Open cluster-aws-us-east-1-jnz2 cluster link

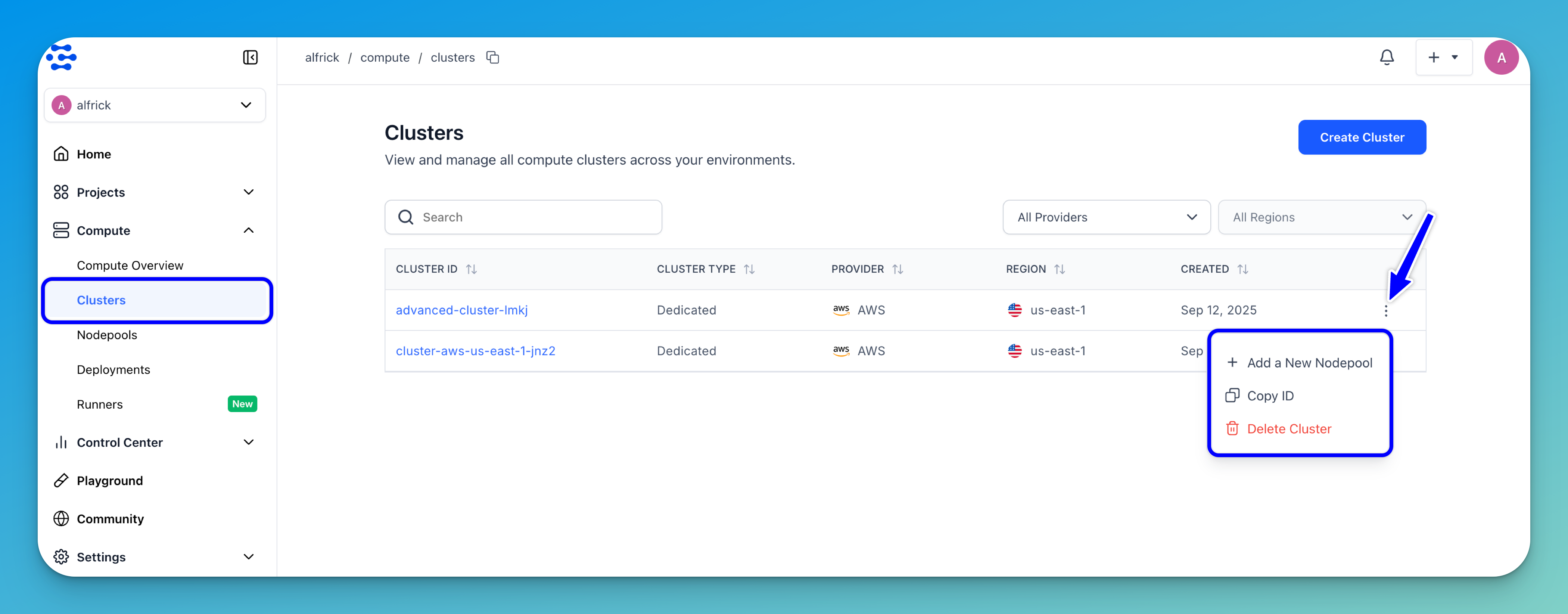tap(475, 351)
